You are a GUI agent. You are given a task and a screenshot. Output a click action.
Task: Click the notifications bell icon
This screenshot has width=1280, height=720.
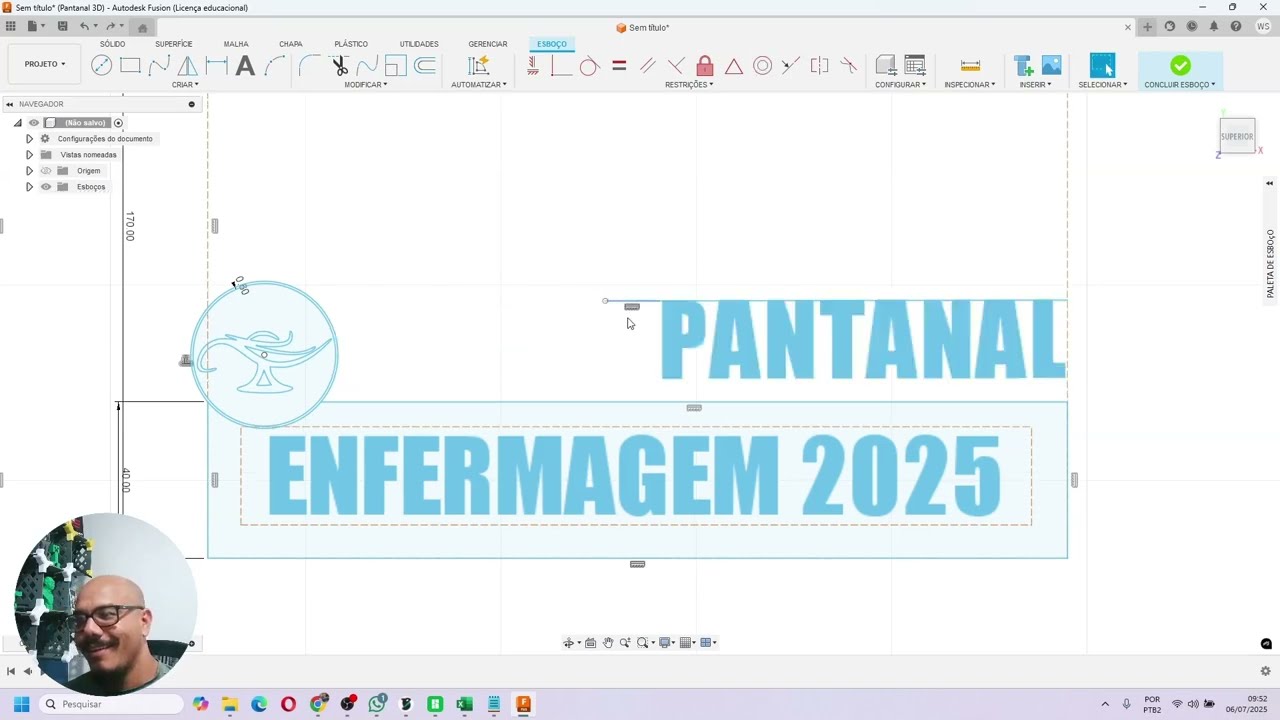tap(1214, 27)
